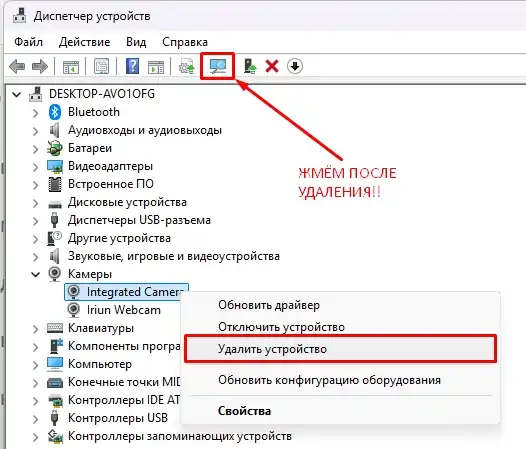Image resolution: width=526 pixels, height=449 pixels.
Task: Expand the Контроллеры IDE node
Action: [35, 401]
